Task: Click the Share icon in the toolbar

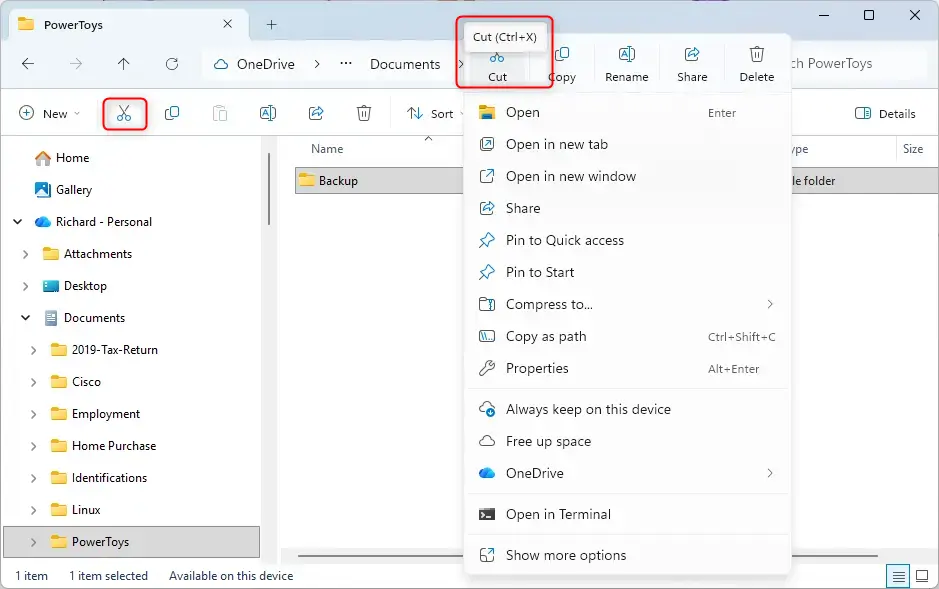Action: pos(316,113)
